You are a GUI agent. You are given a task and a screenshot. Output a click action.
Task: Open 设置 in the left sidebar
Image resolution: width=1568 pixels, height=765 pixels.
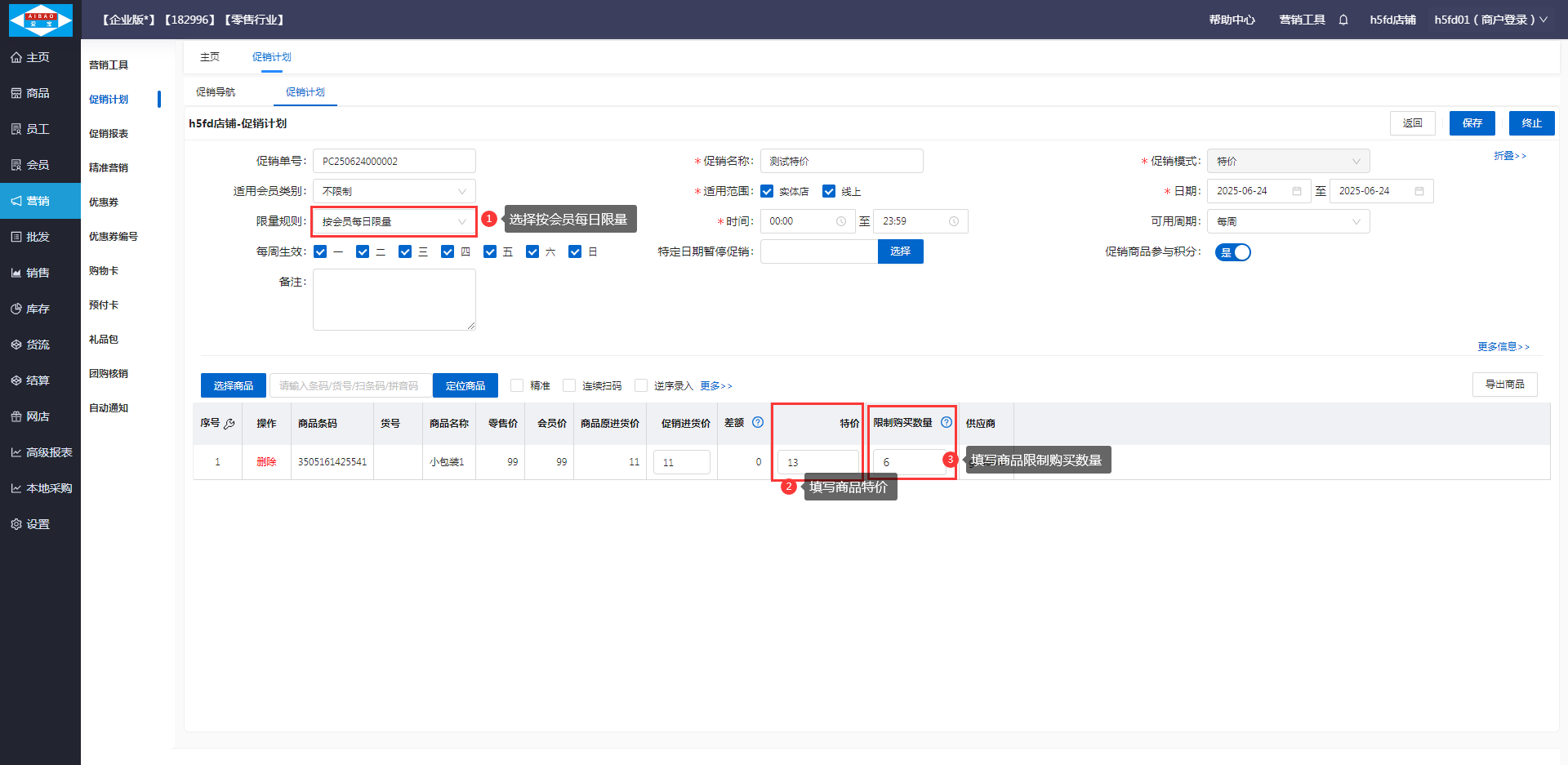click(x=38, y=524)
